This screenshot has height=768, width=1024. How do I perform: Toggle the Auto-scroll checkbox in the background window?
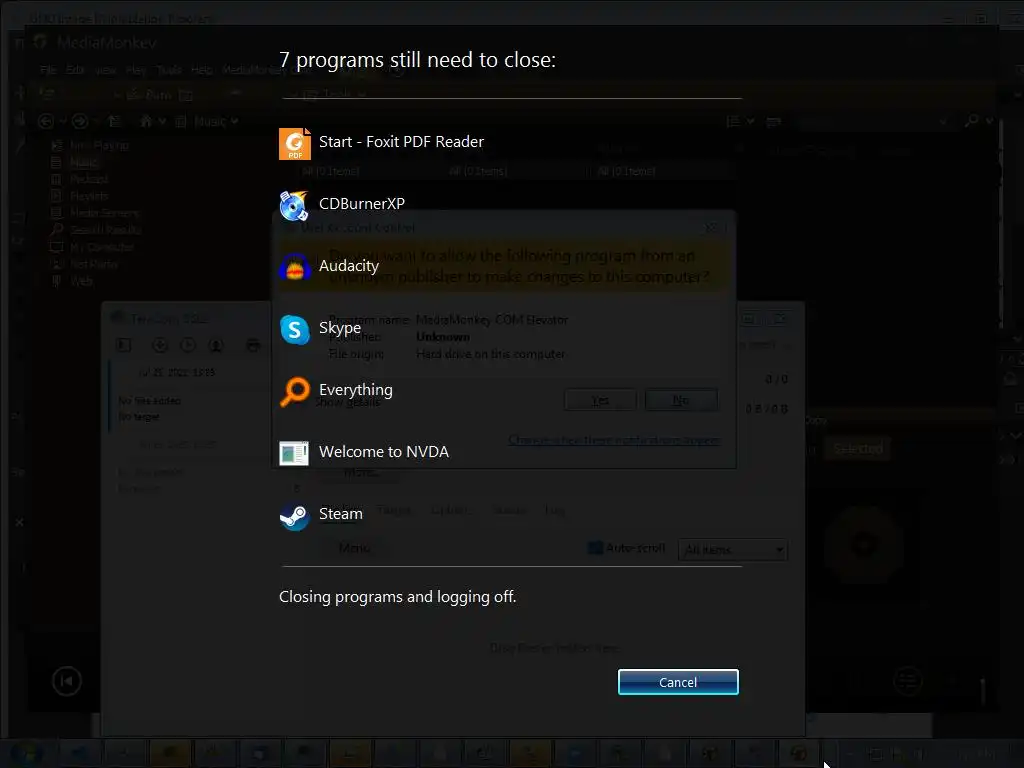(595, 548)
